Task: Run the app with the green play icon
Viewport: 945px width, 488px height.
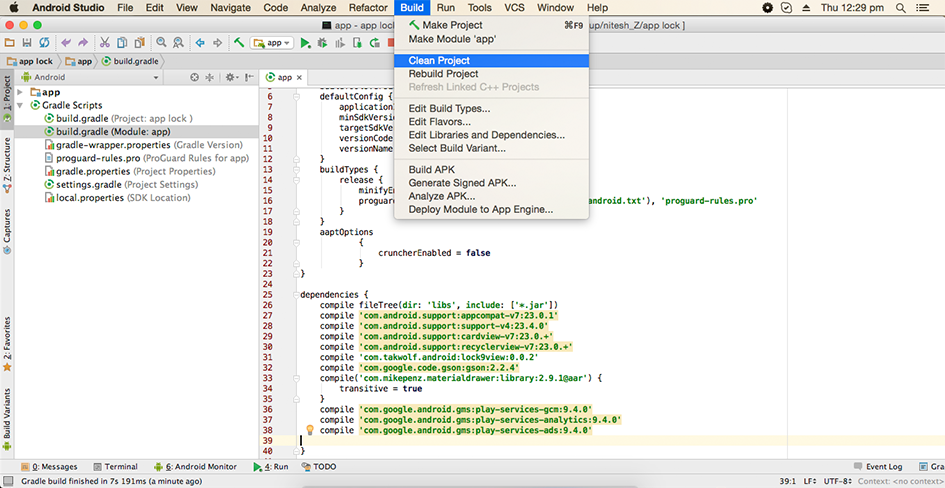Action: tap(306, 43)
